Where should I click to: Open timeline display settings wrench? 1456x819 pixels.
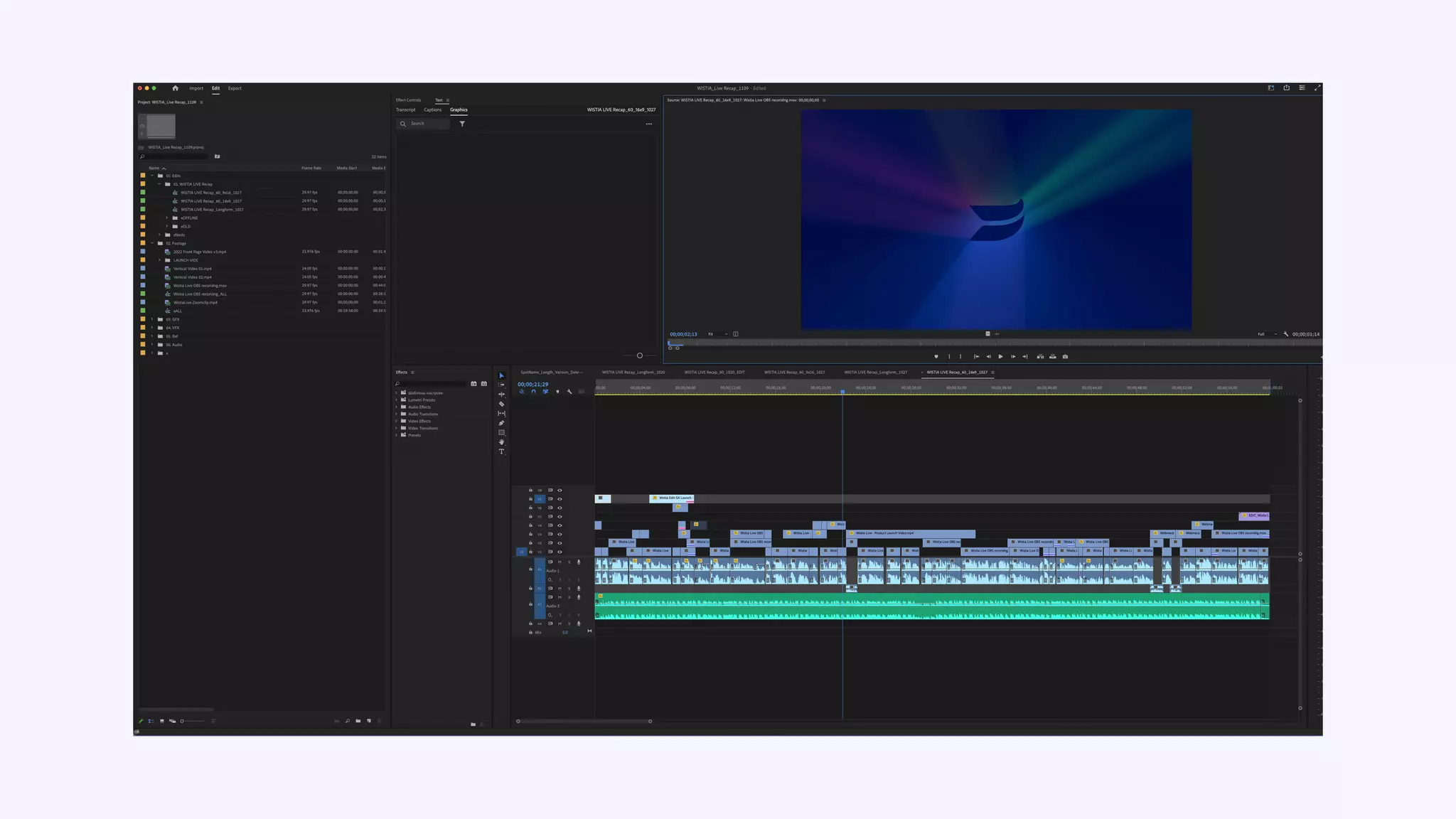[x=569, y=392]
